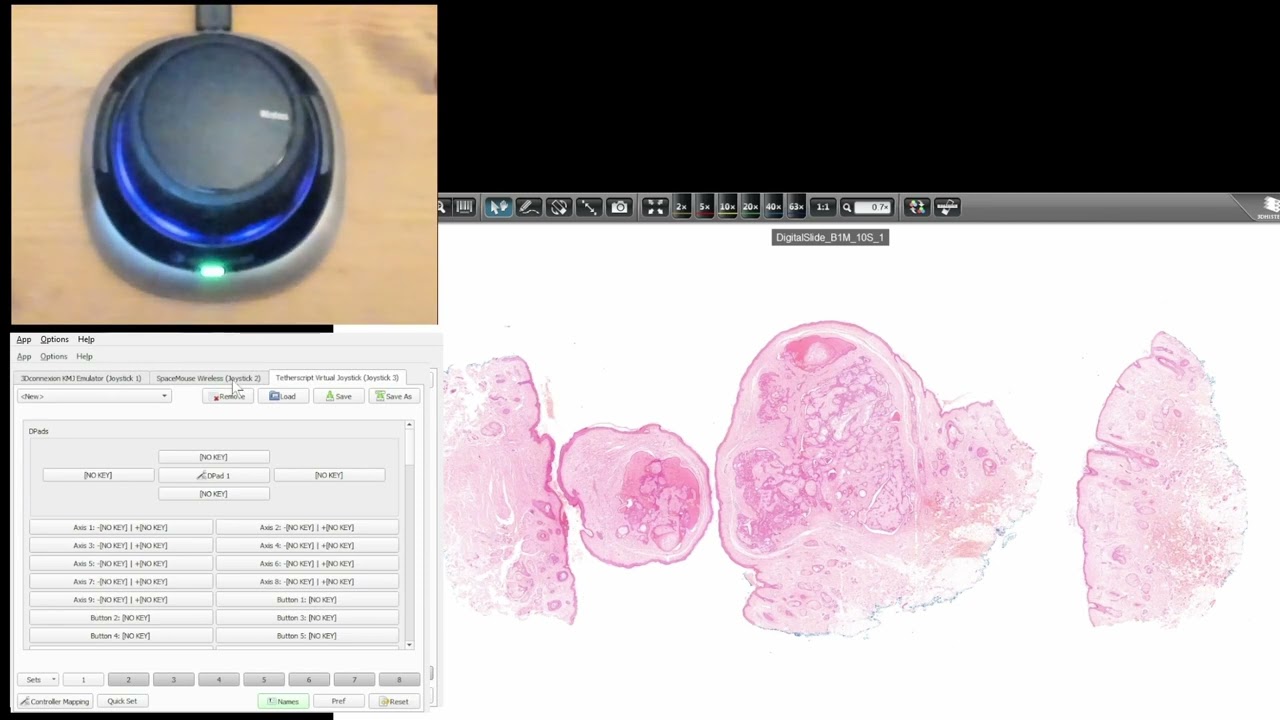1280x720 pixels.
Task: Click the icon after color adjustment
Action: 947,207
